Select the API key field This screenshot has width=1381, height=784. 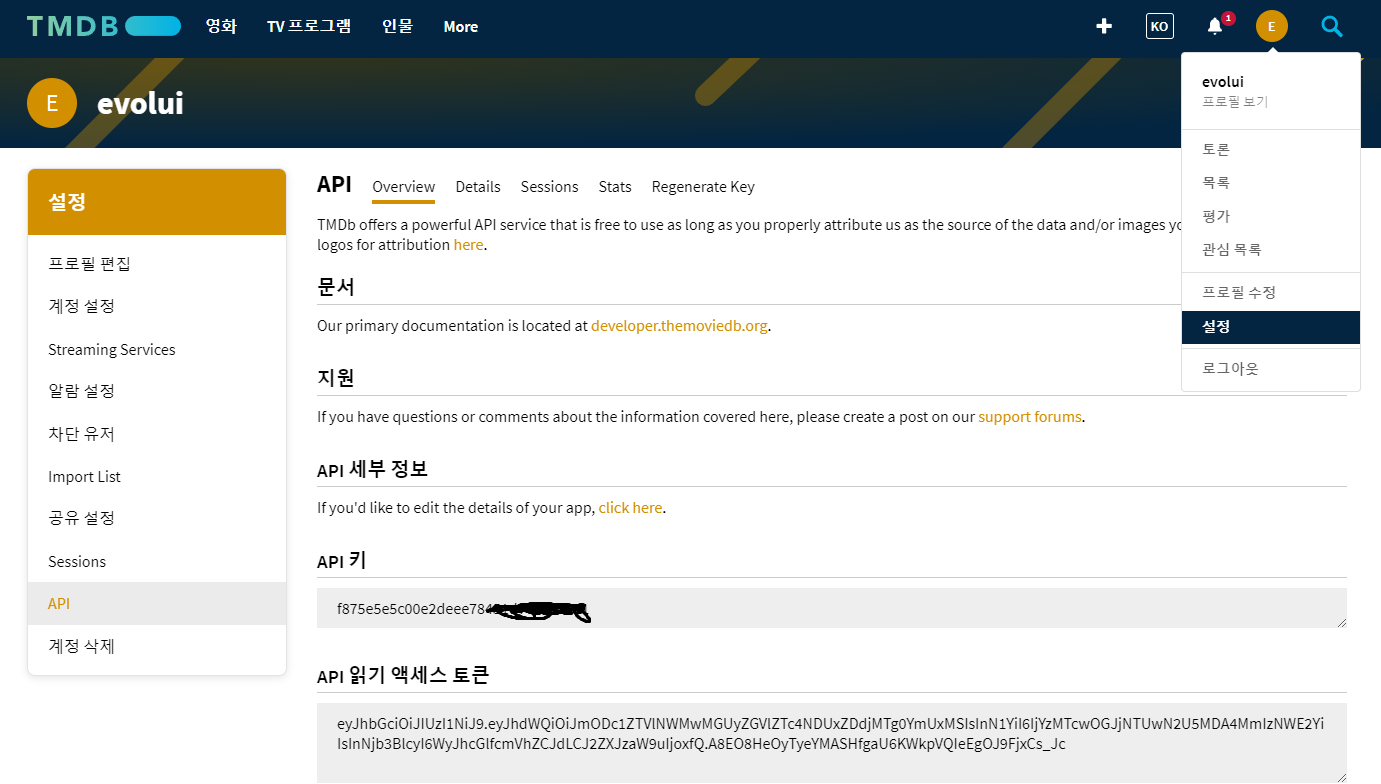[x=832, y=608]
